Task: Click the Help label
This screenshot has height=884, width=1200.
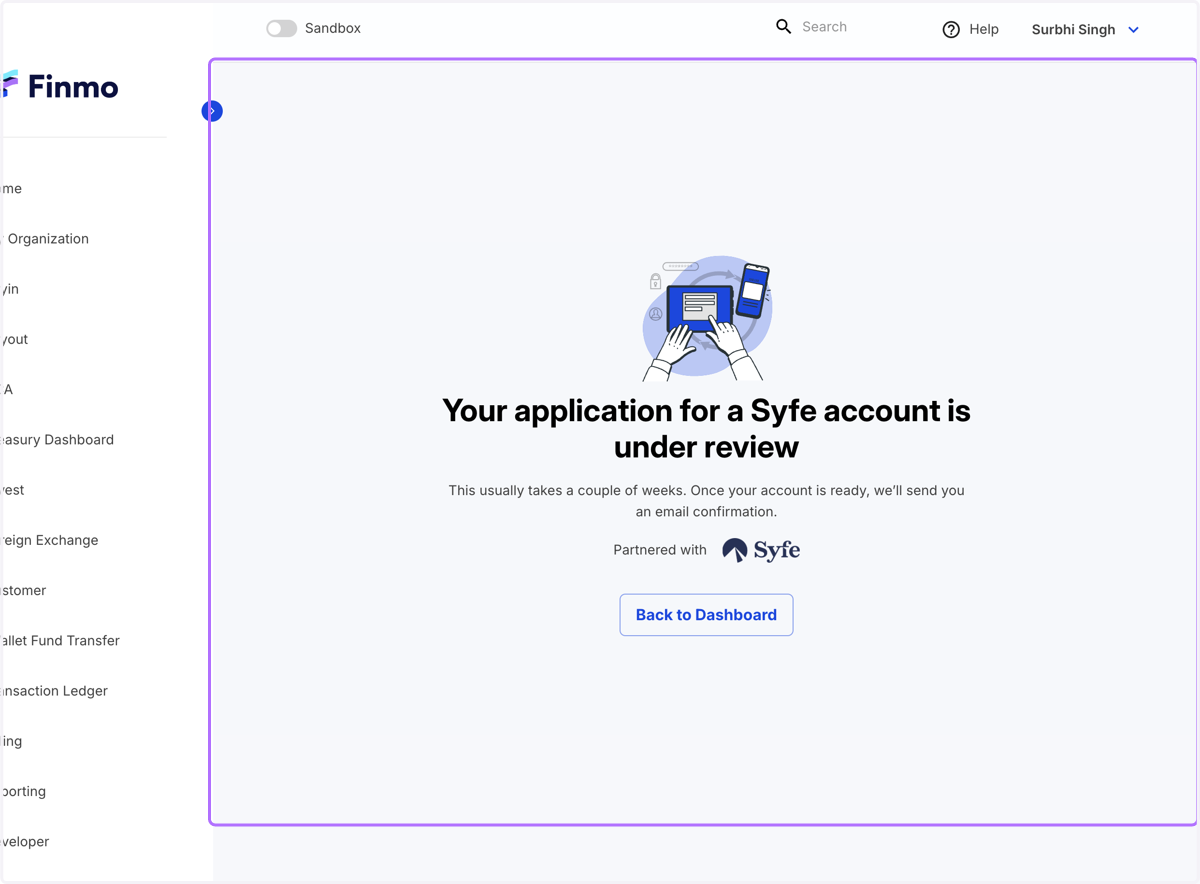Action: pos(984,29)
